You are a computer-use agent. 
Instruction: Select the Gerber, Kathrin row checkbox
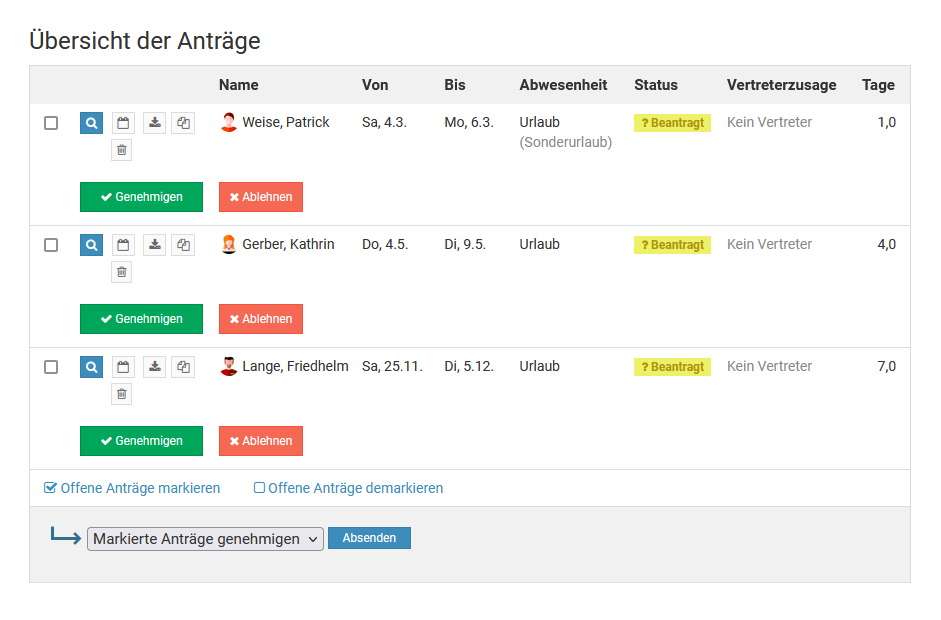click(x=51, y=245)
